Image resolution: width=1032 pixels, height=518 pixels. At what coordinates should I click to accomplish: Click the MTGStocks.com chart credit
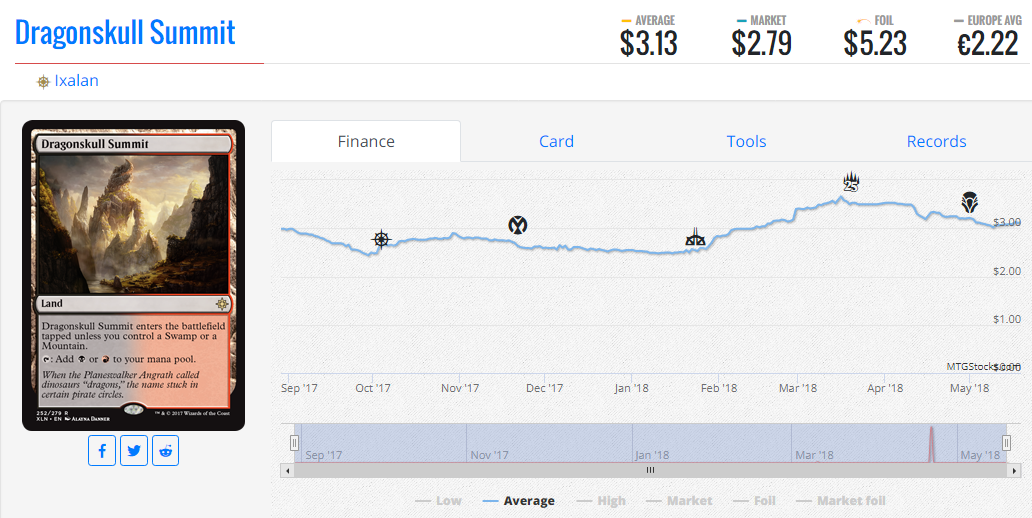(x=983, y=367)
